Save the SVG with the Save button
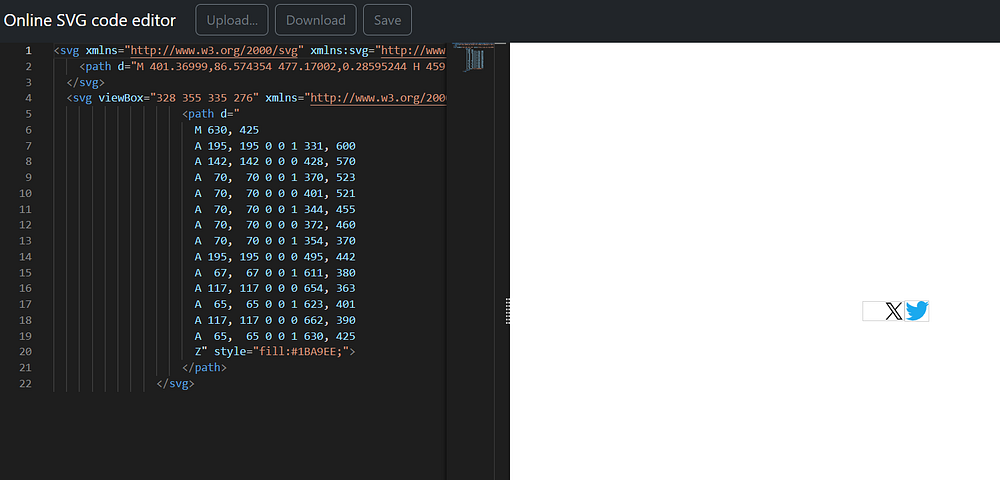This screenshot has height=480, width=1000. point(387,20)
